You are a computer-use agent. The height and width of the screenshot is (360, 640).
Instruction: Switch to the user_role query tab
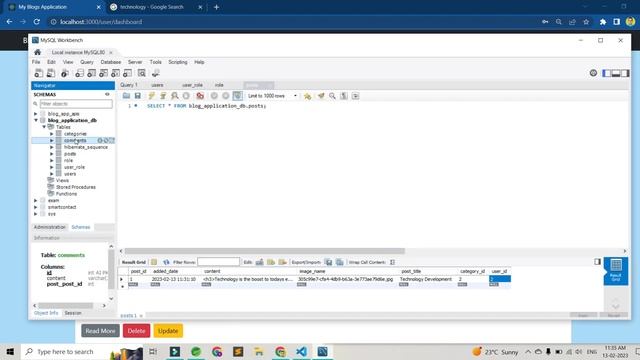192,85
